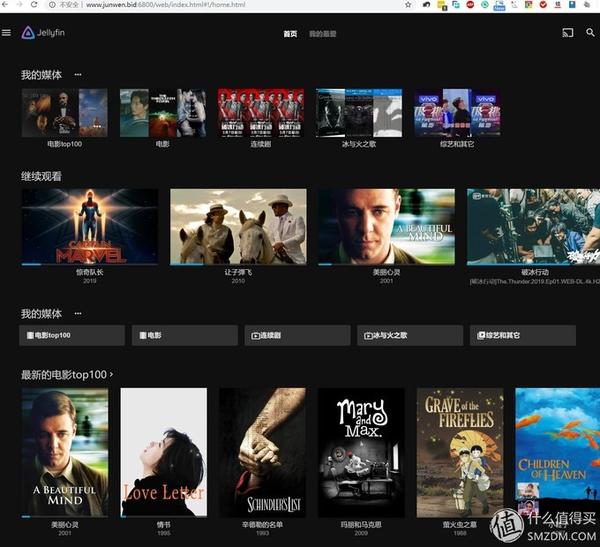Screen dimensions: 600x547
Task: Open the Love Letter poster
Action: (164, 452)
